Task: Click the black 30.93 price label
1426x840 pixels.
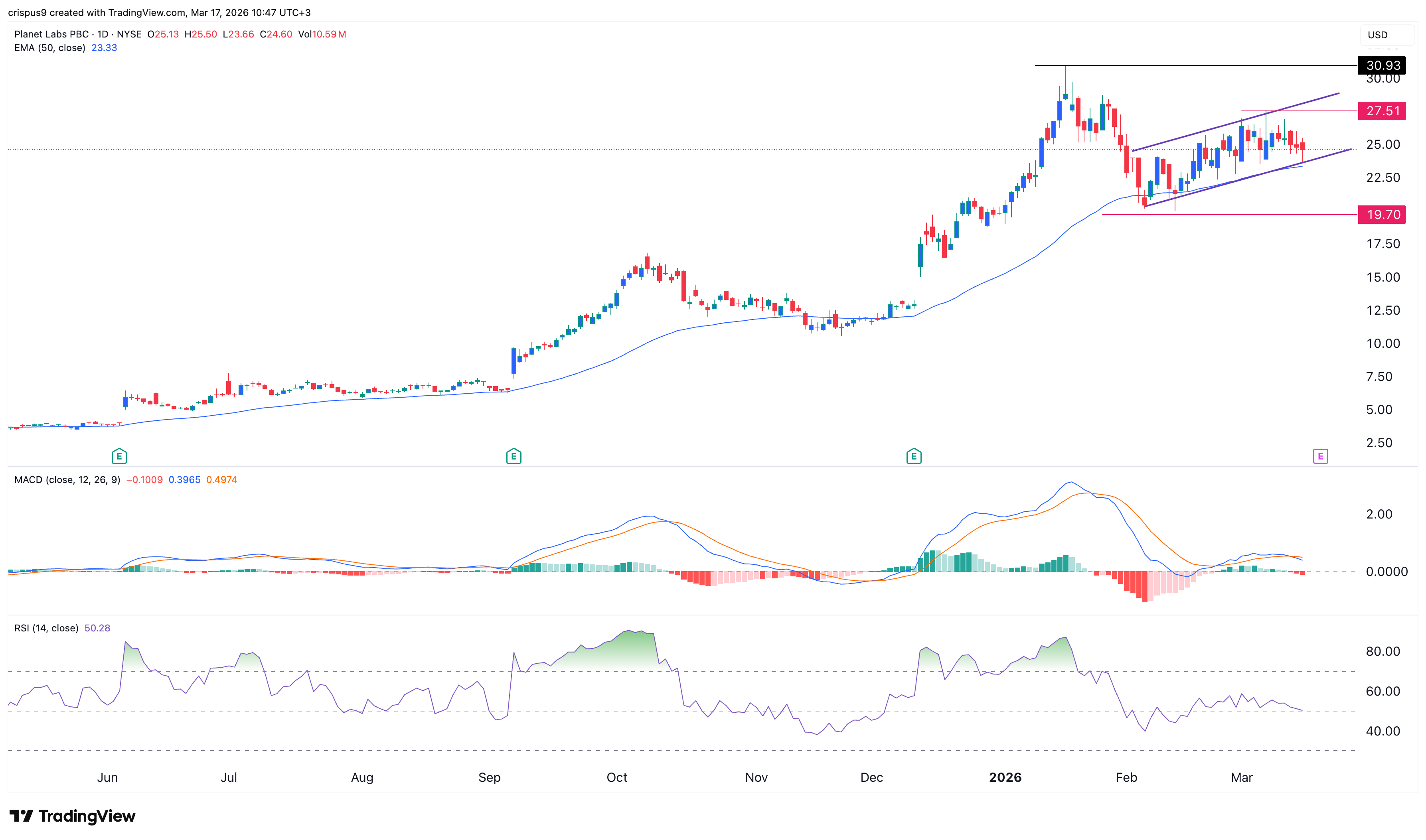Action: point(1382,66)
